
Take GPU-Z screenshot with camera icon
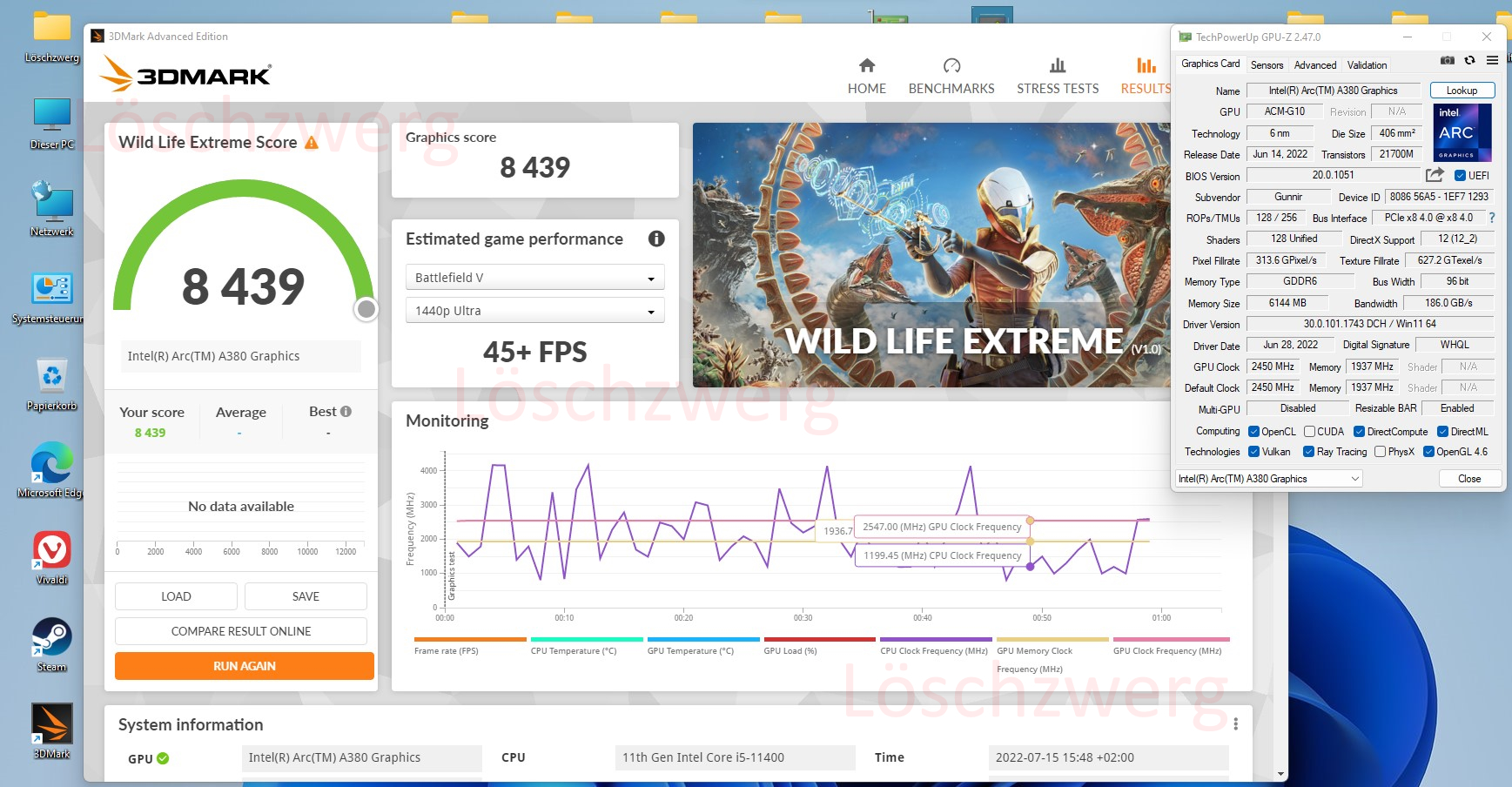tap(1447, 60)
